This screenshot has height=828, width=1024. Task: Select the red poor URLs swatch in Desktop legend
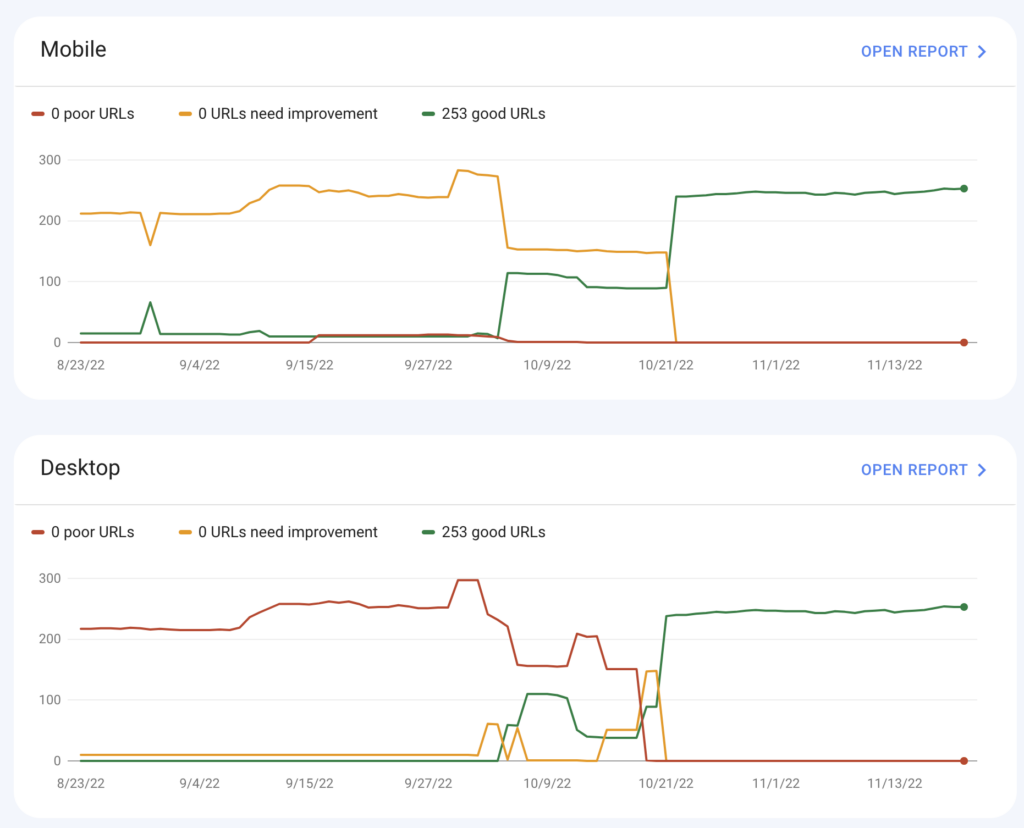(x=38, y=532)
